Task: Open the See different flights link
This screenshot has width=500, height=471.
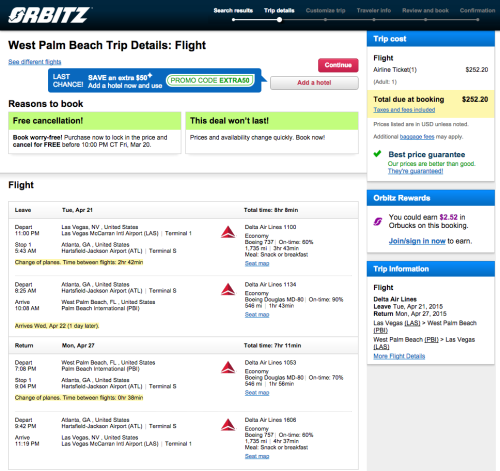Action: click(35, 62)
